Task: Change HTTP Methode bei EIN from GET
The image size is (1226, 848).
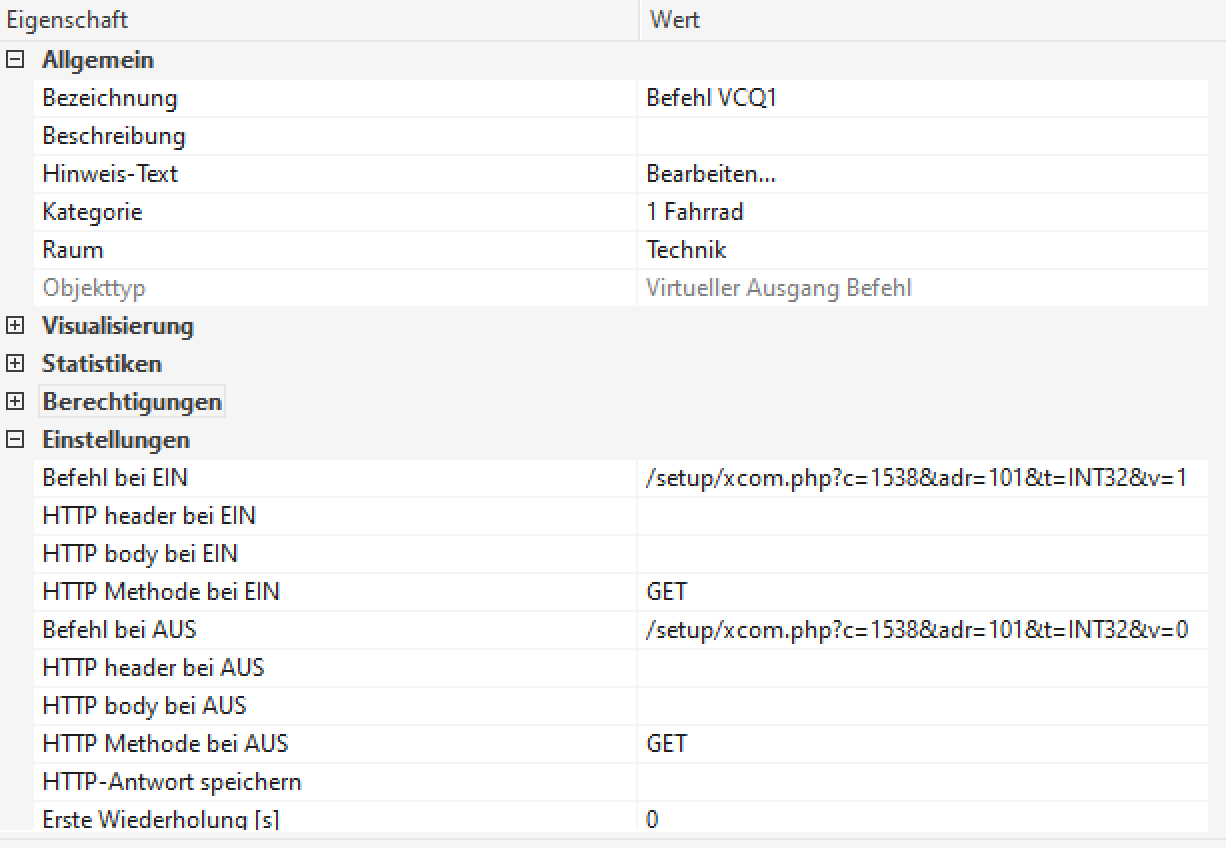Action: pos(920,592)
